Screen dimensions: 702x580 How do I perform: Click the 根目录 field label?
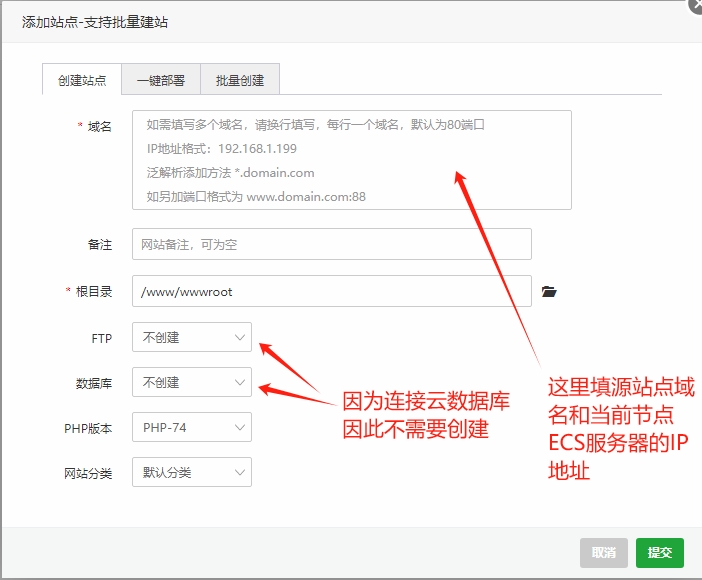[94, 292]
